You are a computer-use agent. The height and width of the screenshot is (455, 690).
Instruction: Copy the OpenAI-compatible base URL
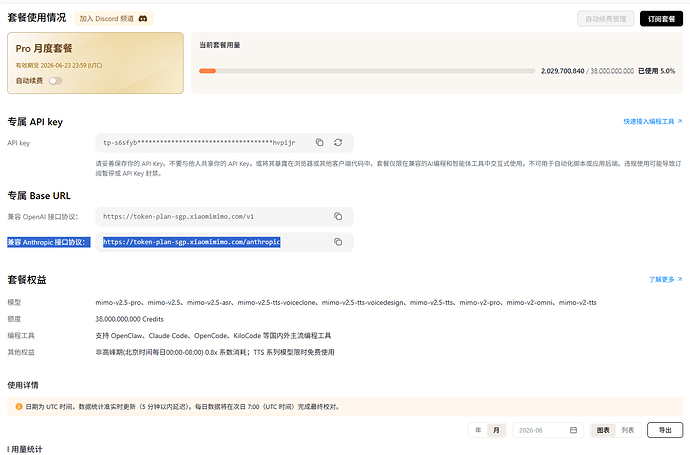(338, 216)
